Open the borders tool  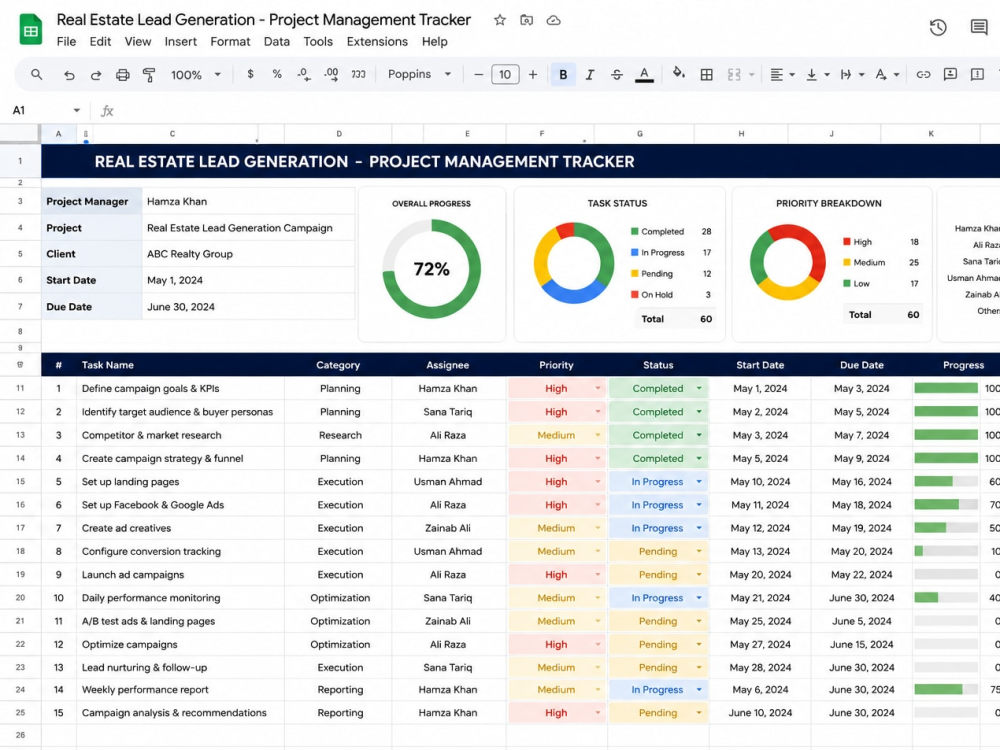pyautogui.click(x=707, y=75)
